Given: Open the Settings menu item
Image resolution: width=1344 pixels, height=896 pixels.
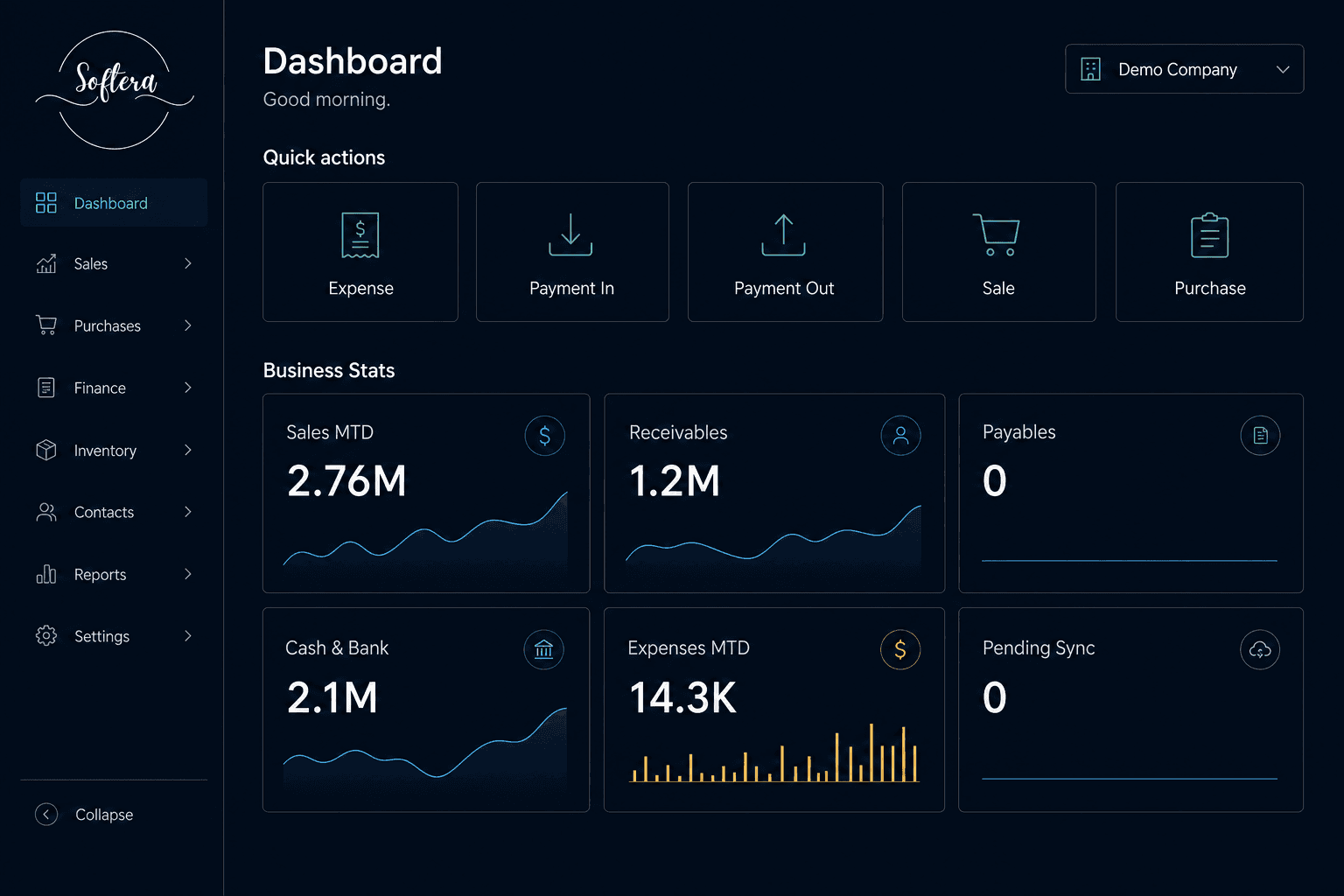Looking at the screenshot, I should [x=114, y=636].
